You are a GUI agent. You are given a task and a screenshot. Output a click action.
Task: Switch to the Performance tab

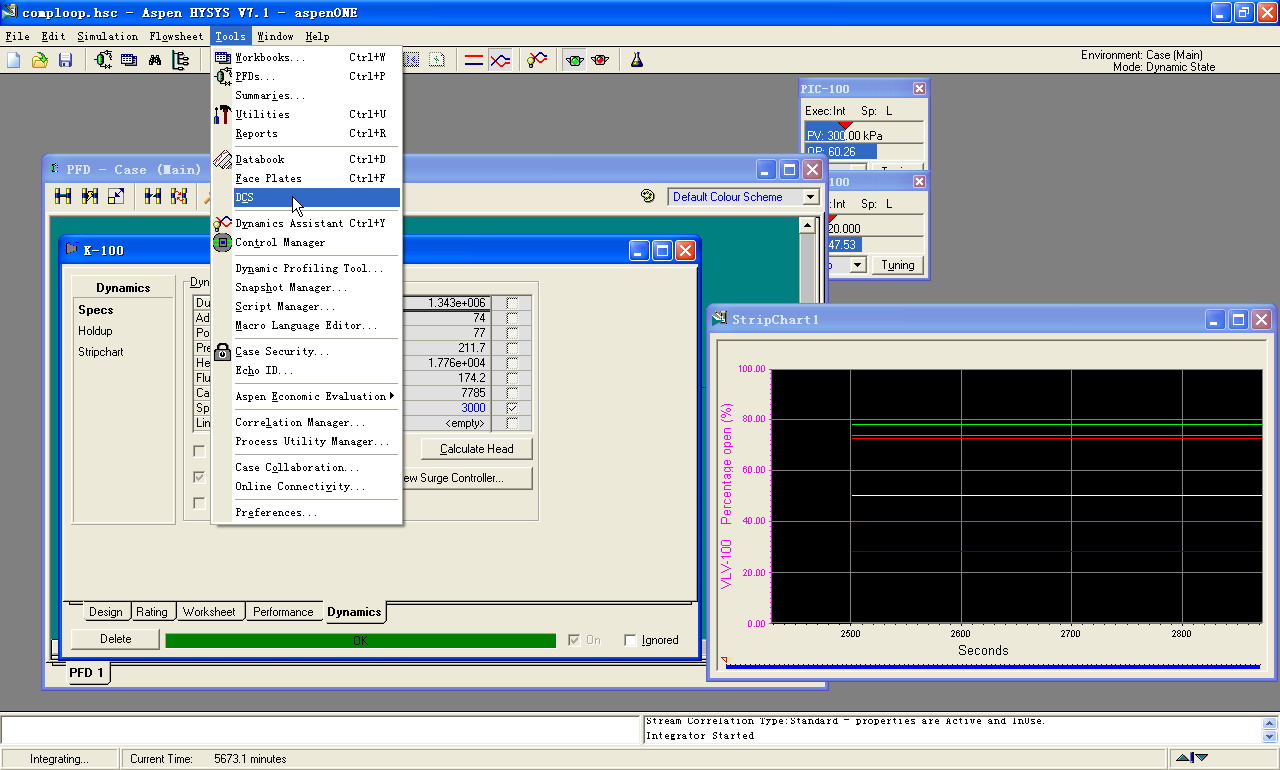283,611
